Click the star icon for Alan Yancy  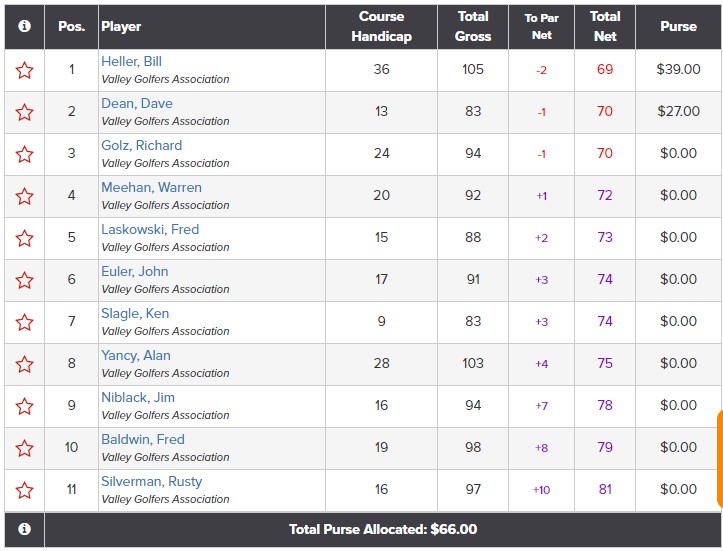[x=24, y=364]
